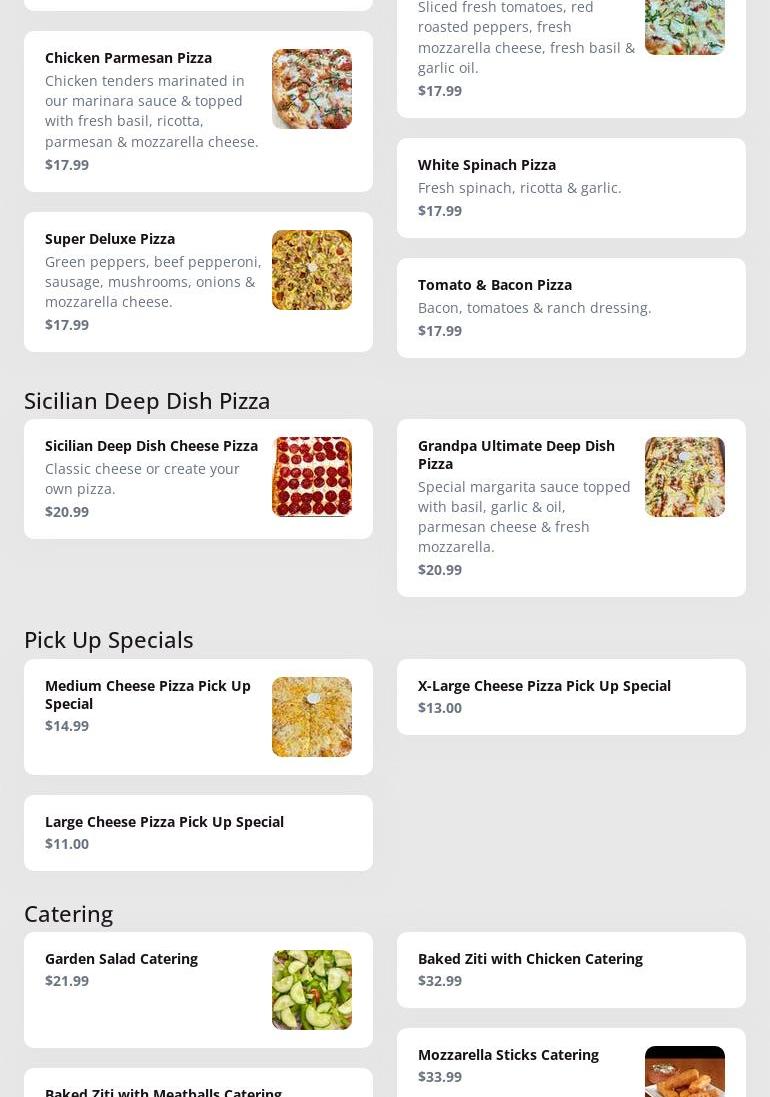Click the Sicilian Deep Dish Cheese Pizza photo
770x1097 pixels.
click(x=311, y=477)
